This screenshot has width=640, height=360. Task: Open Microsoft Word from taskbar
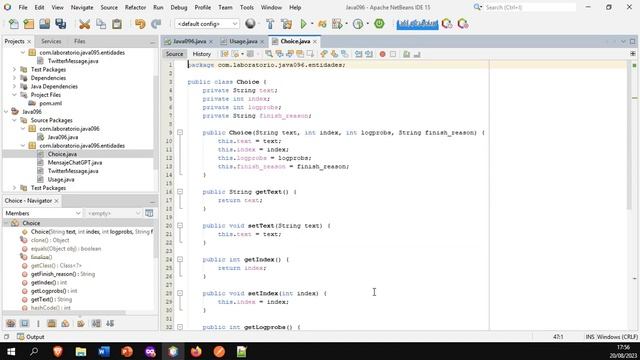click(104, 351)
